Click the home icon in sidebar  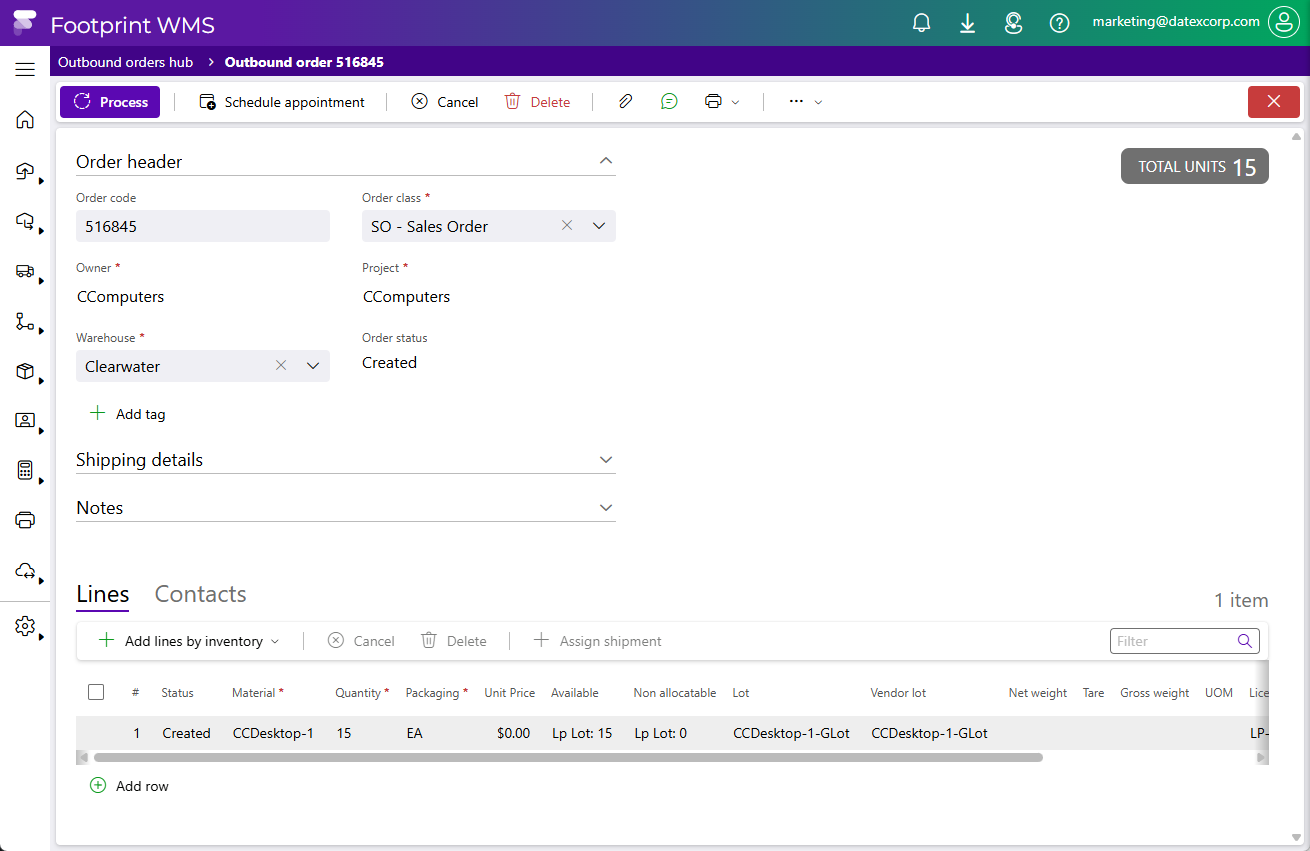(x=25, y=120)
